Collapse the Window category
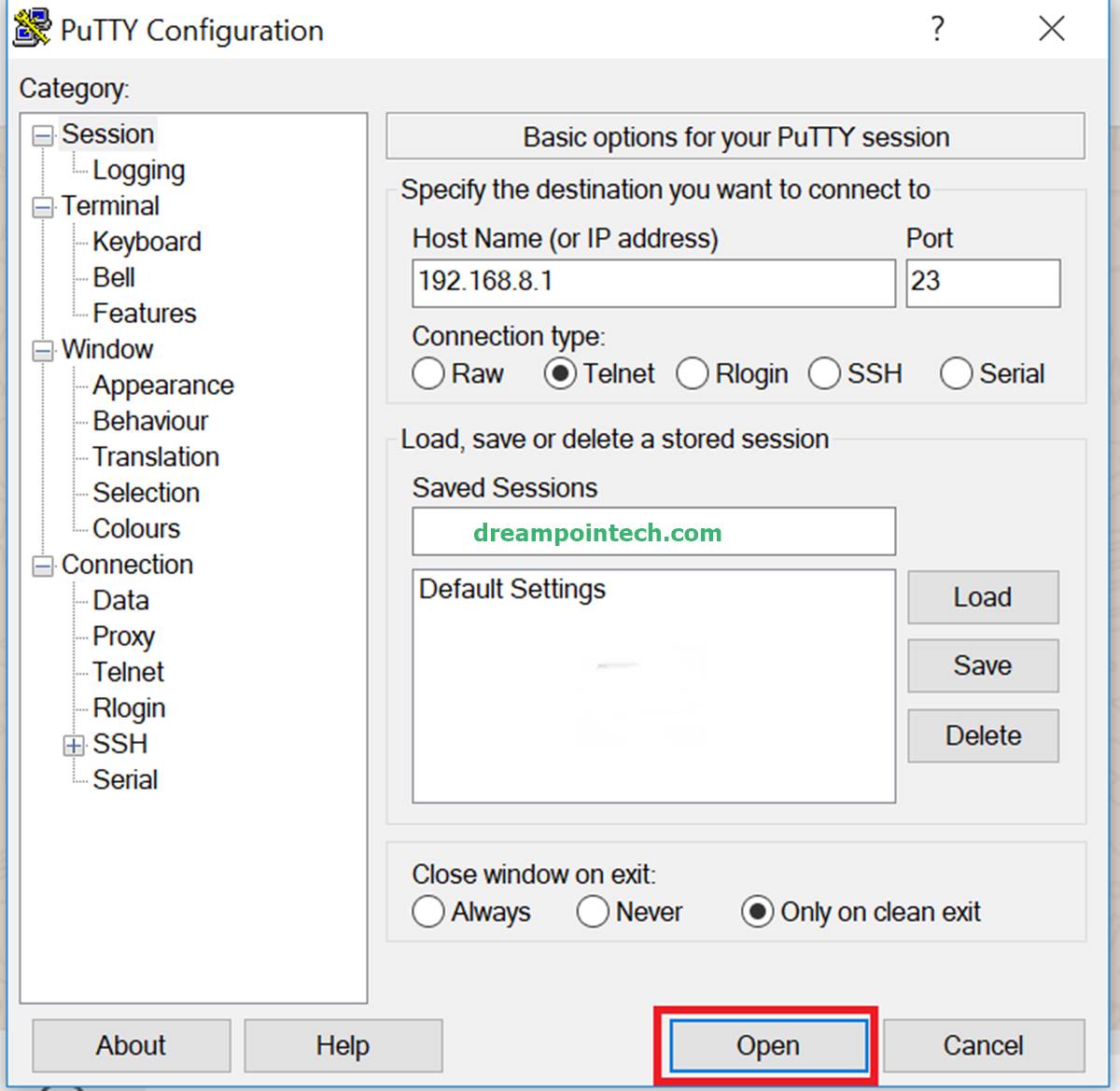This screenshot has height=1091, width=1120. pyautogui.click(x=41, y=349)
